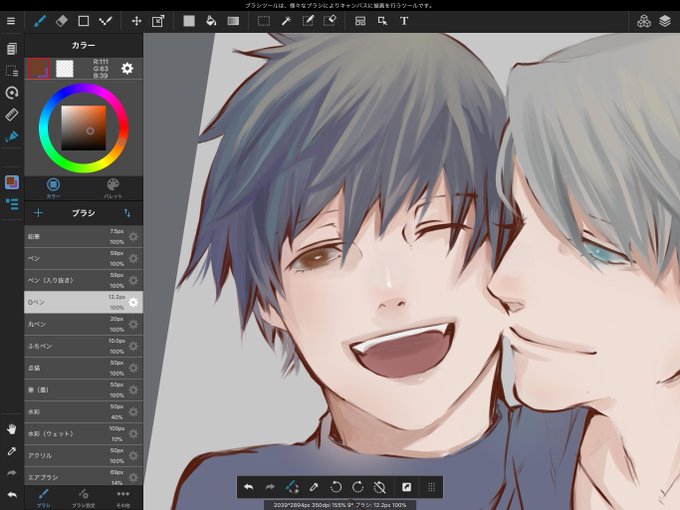Click Undo in floating bottom toolbar
Viewport: 680px width, 510px height.
[248, 487]
